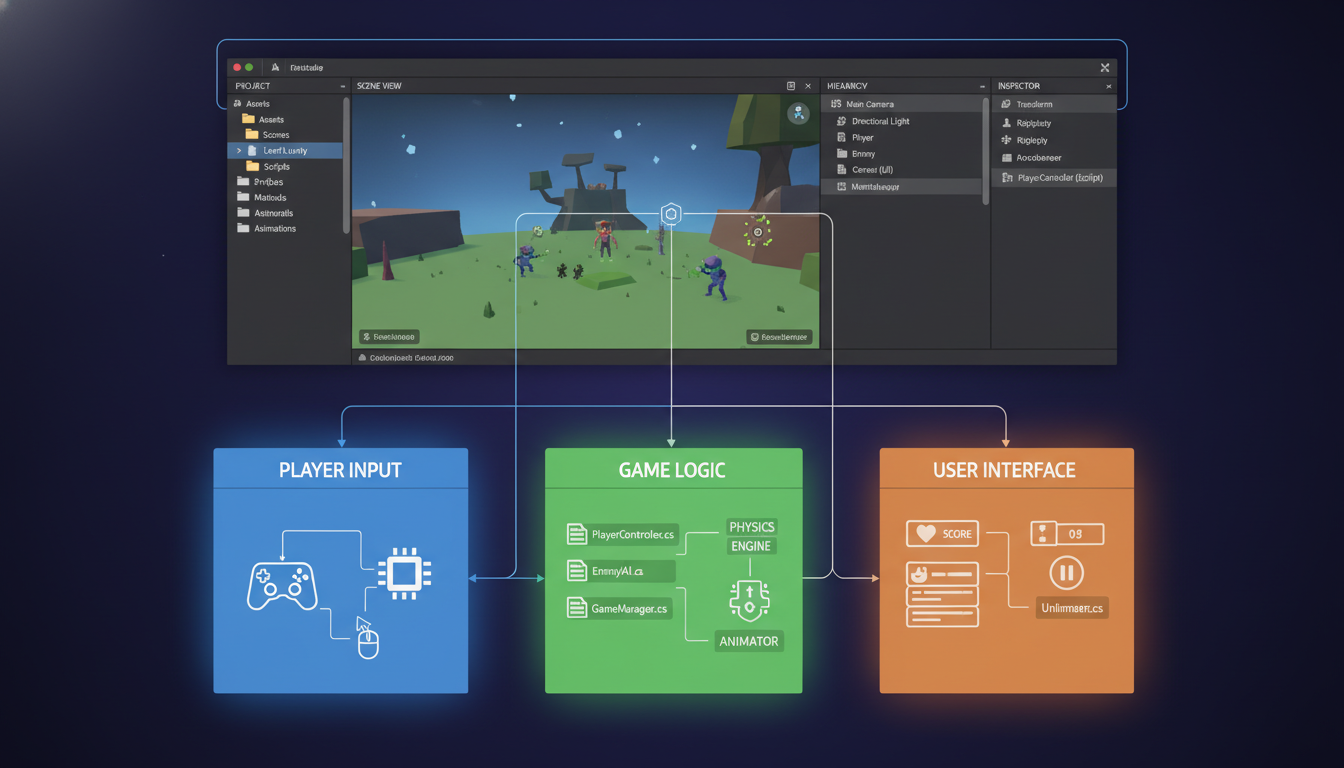Toggle the pause control in User Interface panel

[x=1066, y=572]
